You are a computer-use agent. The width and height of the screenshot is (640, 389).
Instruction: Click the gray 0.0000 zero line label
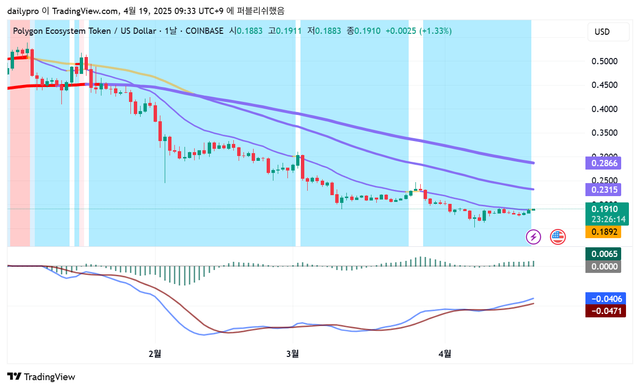tap(603, 267)
